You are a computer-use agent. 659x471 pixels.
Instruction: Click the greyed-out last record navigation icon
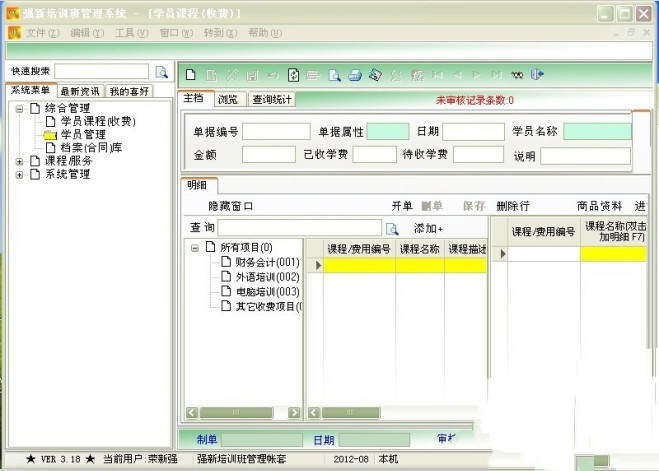(x=497, y=75)
